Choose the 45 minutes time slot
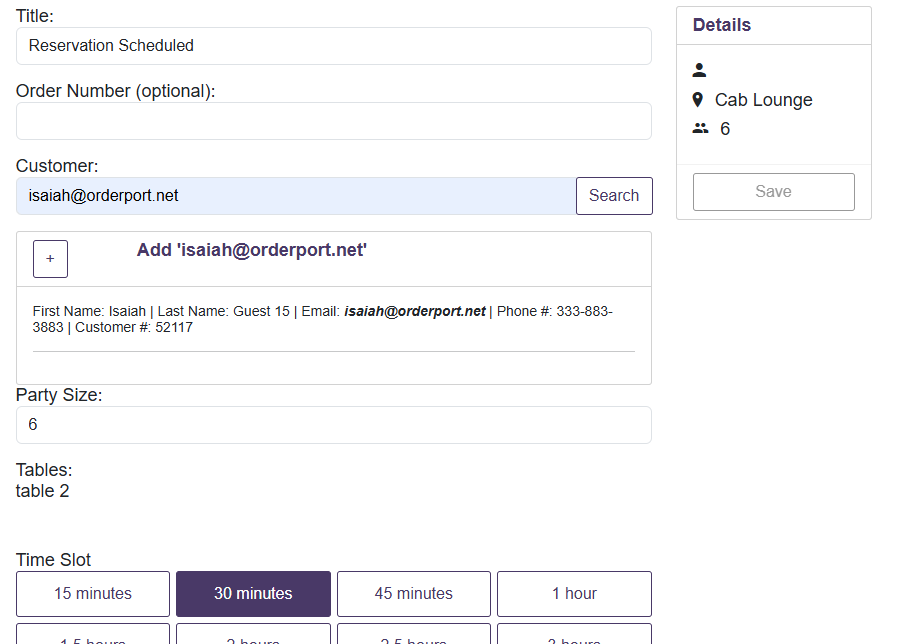 pos(413,594)
